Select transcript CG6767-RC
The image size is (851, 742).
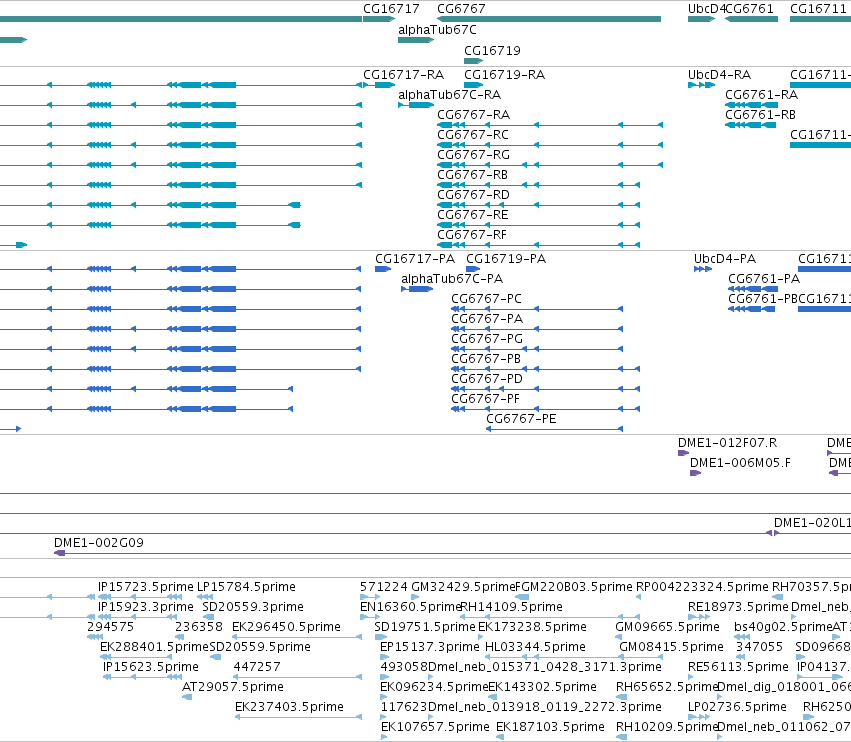[x=473, y=135]
